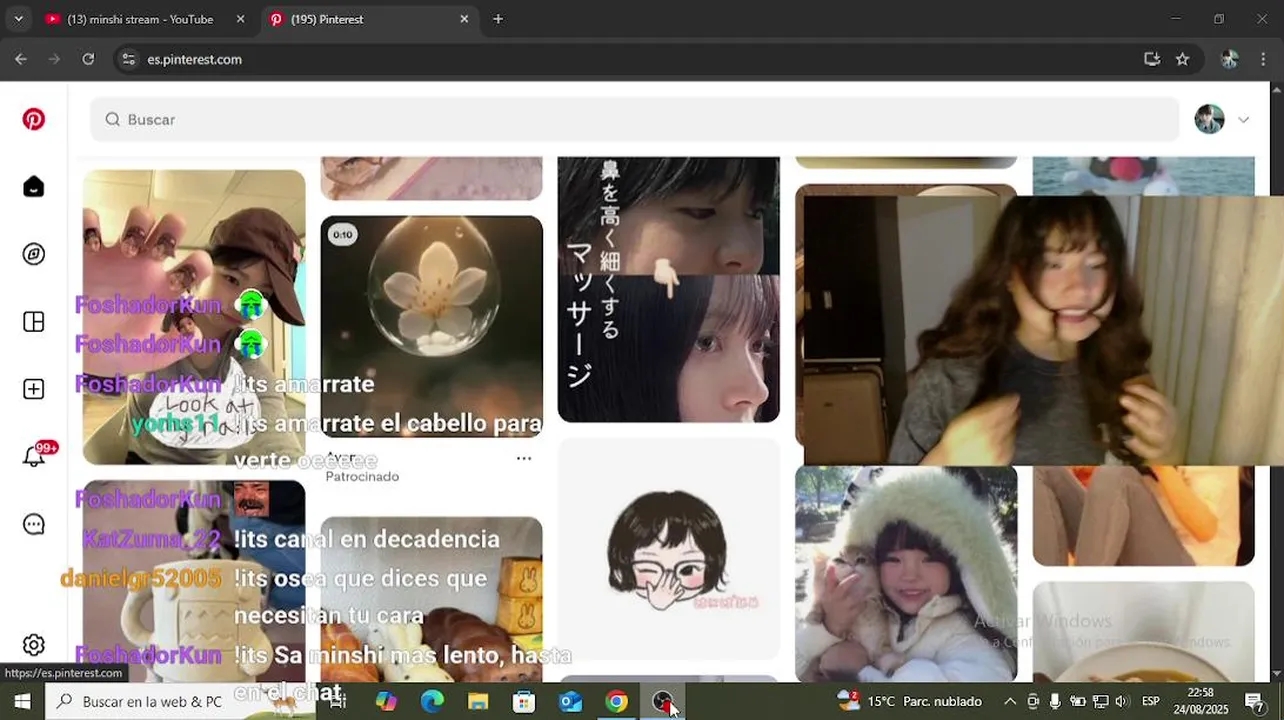Screen dimensions: 1284x720
Task: Go to the Pinterest home feed icon
Action: pyautogui.click(x=34, y=187)
